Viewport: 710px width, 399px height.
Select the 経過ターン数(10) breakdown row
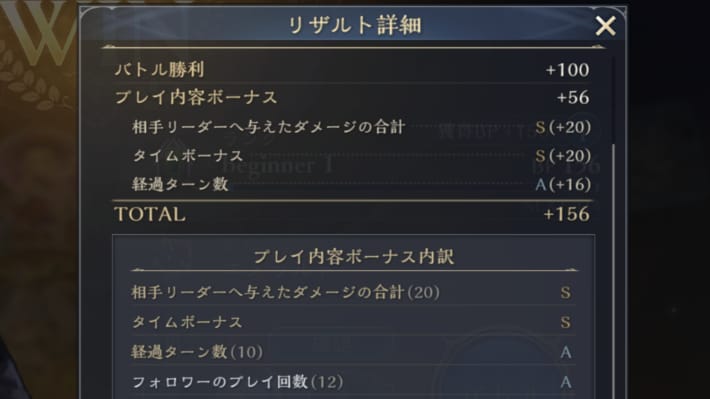[352, 352]
